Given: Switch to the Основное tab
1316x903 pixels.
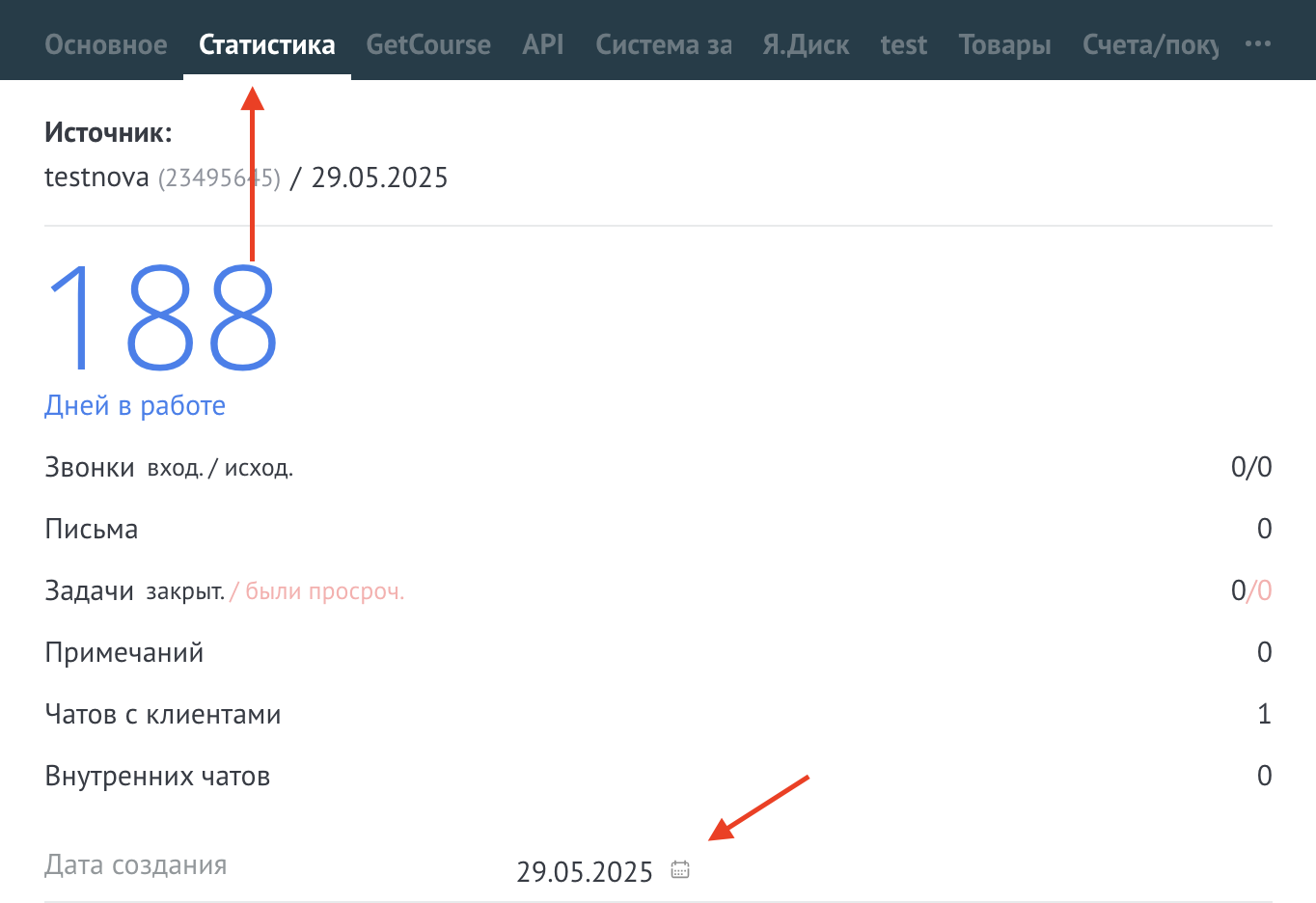Looking at the screenshot, I should (x=106, y=44).
